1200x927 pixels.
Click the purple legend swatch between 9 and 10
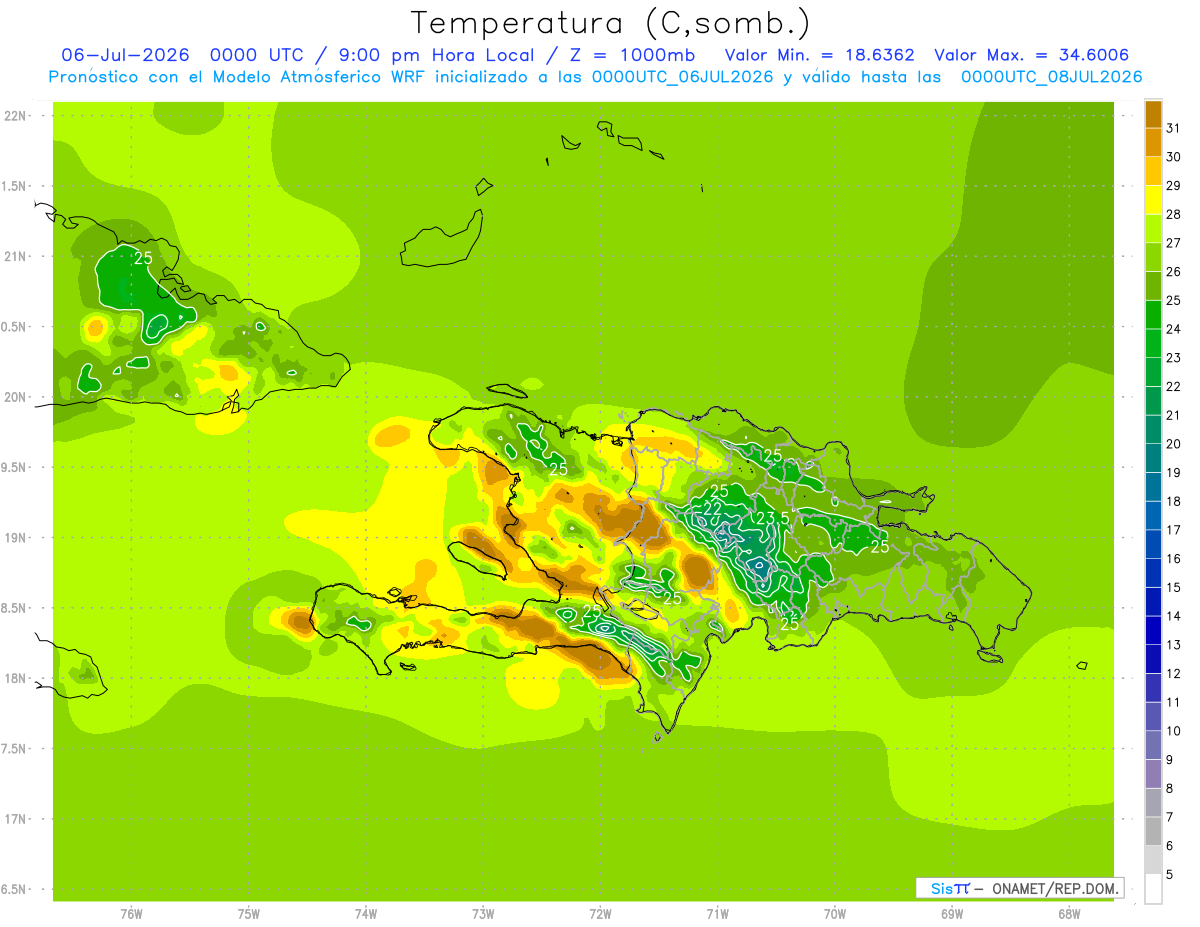[1153, 746]
